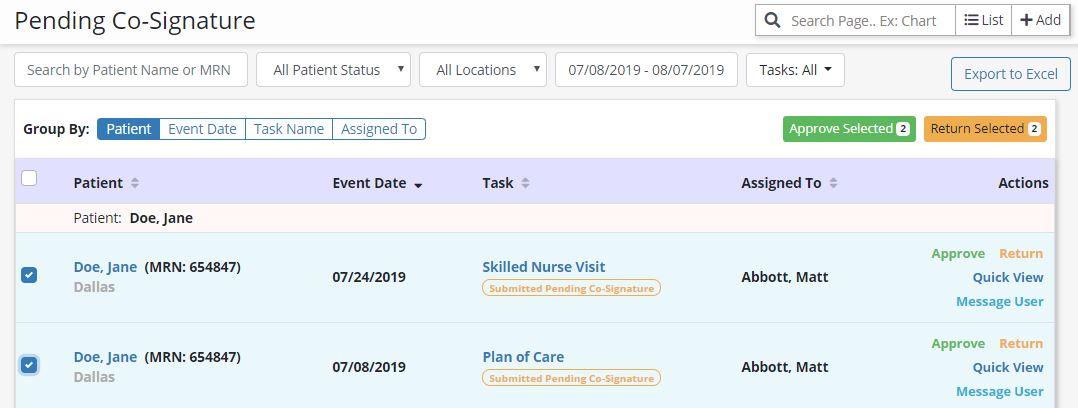Click Assigned To sort arrows
Image resolution: width=1078 pixels, height=408 pixels.
coord(833,183)
